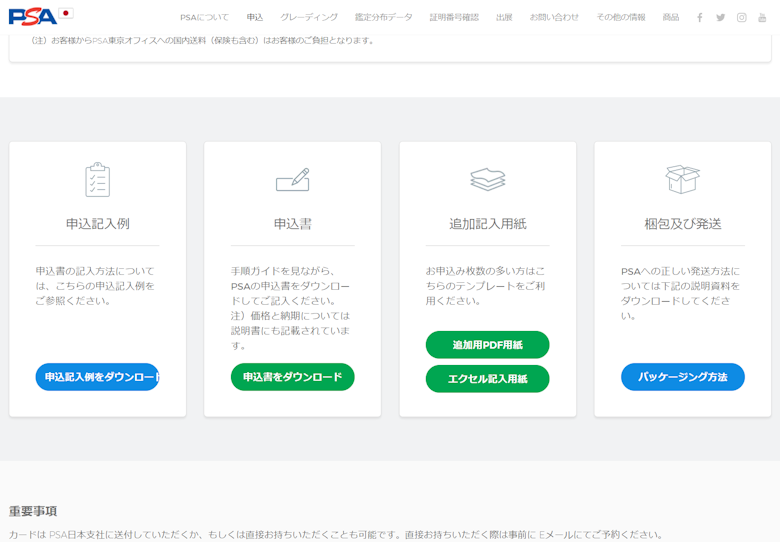Click the pencil form icon above 申込書
Screen dimensions: 780x542
coord(292,180)
